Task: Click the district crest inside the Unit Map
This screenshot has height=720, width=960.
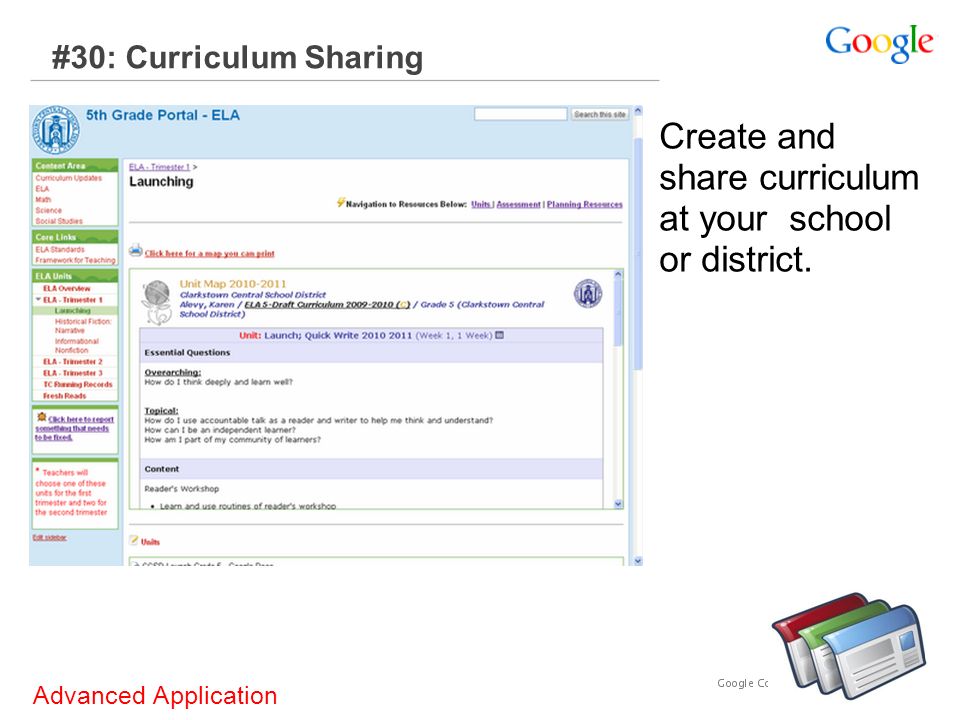Action: (588, 294)
